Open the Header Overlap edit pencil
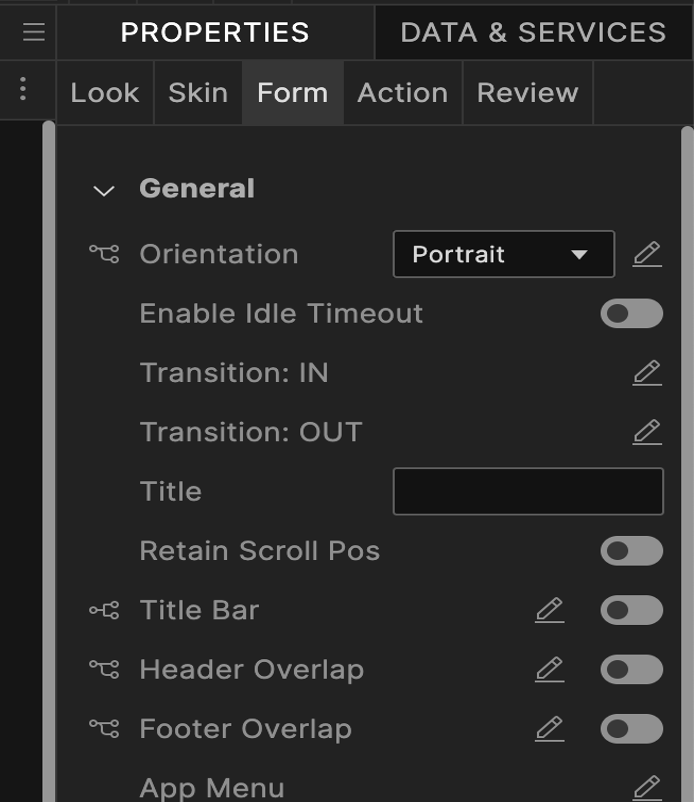This screenshot has height=802, width=694. [549, 669]
